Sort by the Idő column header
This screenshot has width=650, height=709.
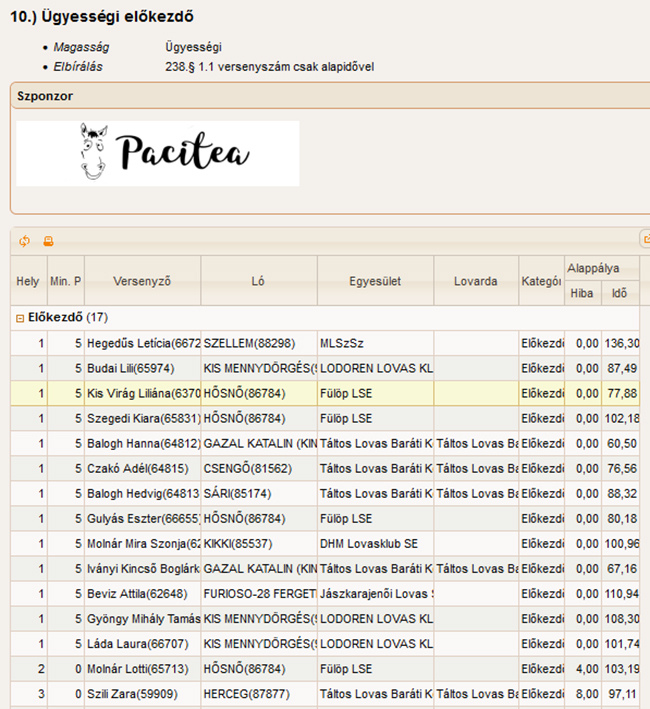tap(620, 293)
